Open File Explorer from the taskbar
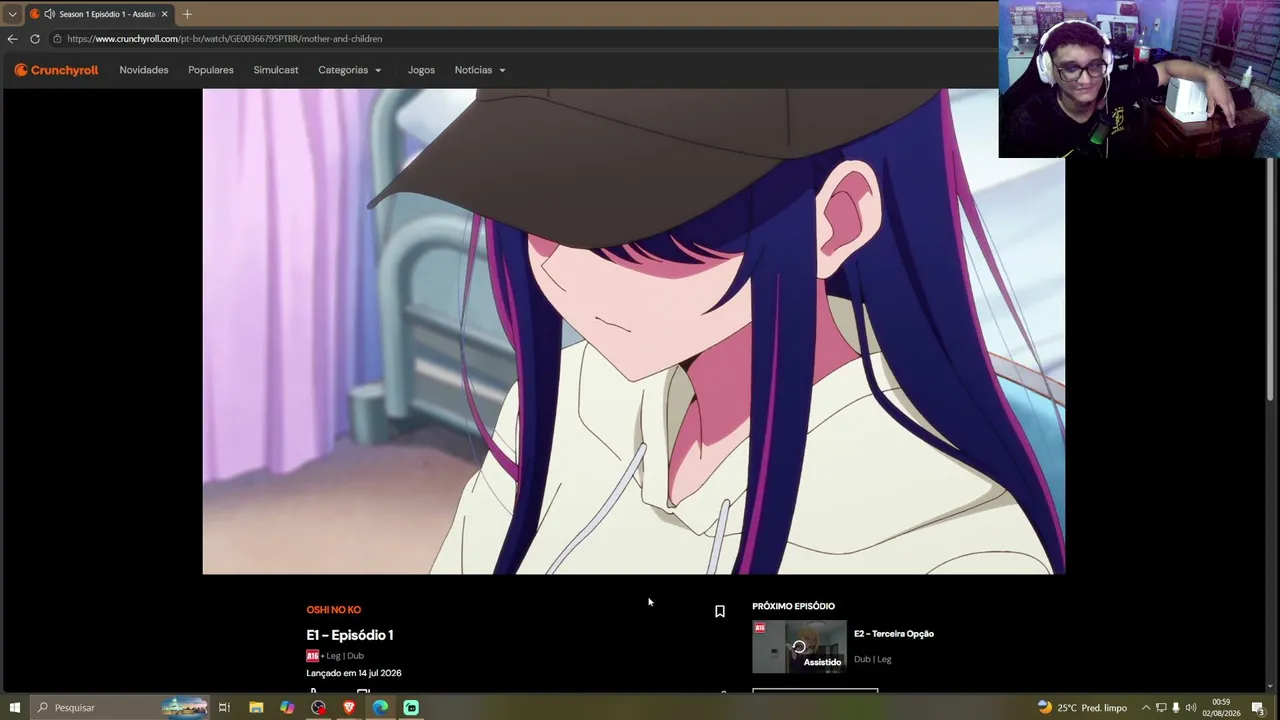1280x720 pixels. [256, 708]
